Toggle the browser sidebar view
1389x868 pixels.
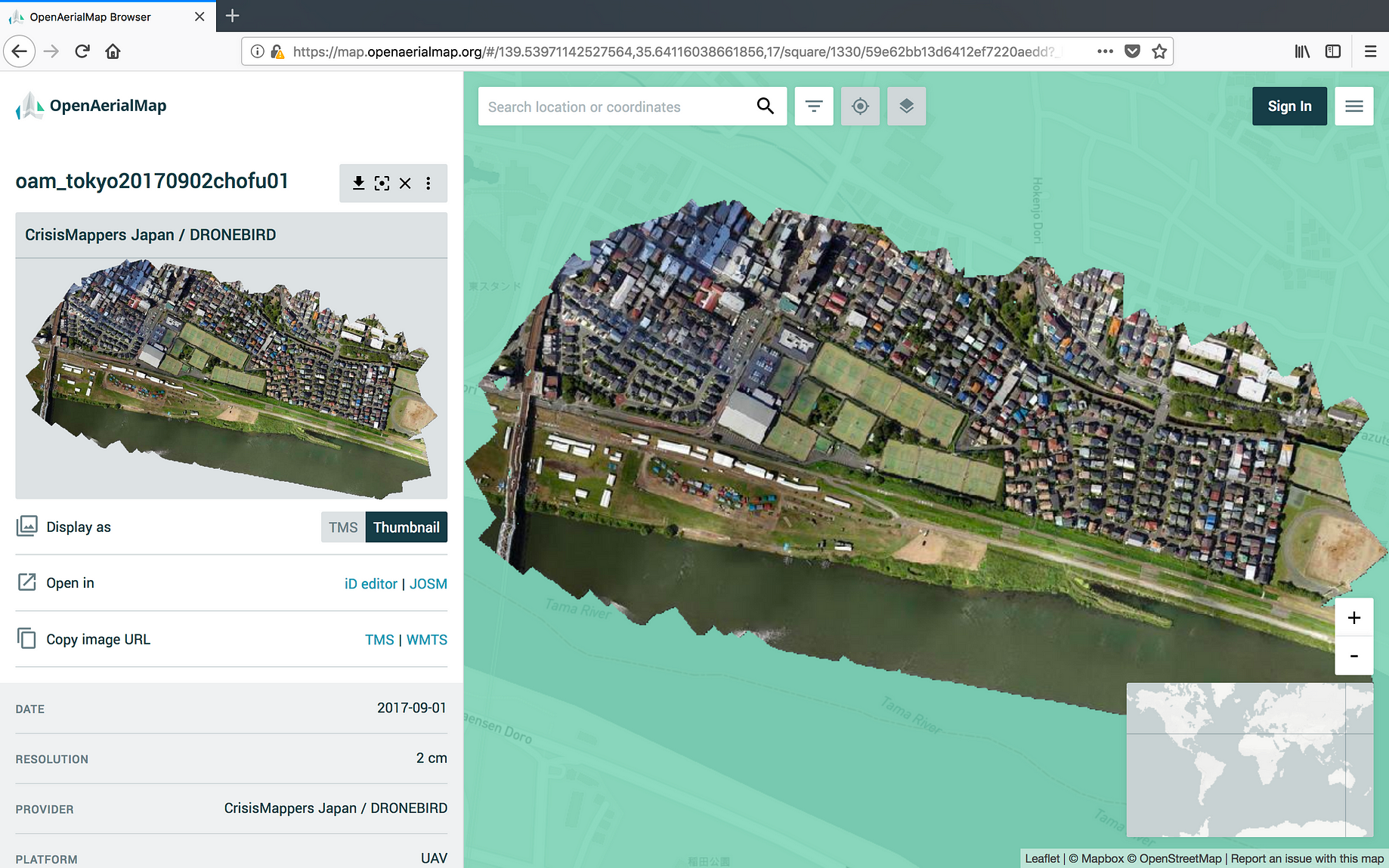pyautogui.click(x=1333, y=51)
